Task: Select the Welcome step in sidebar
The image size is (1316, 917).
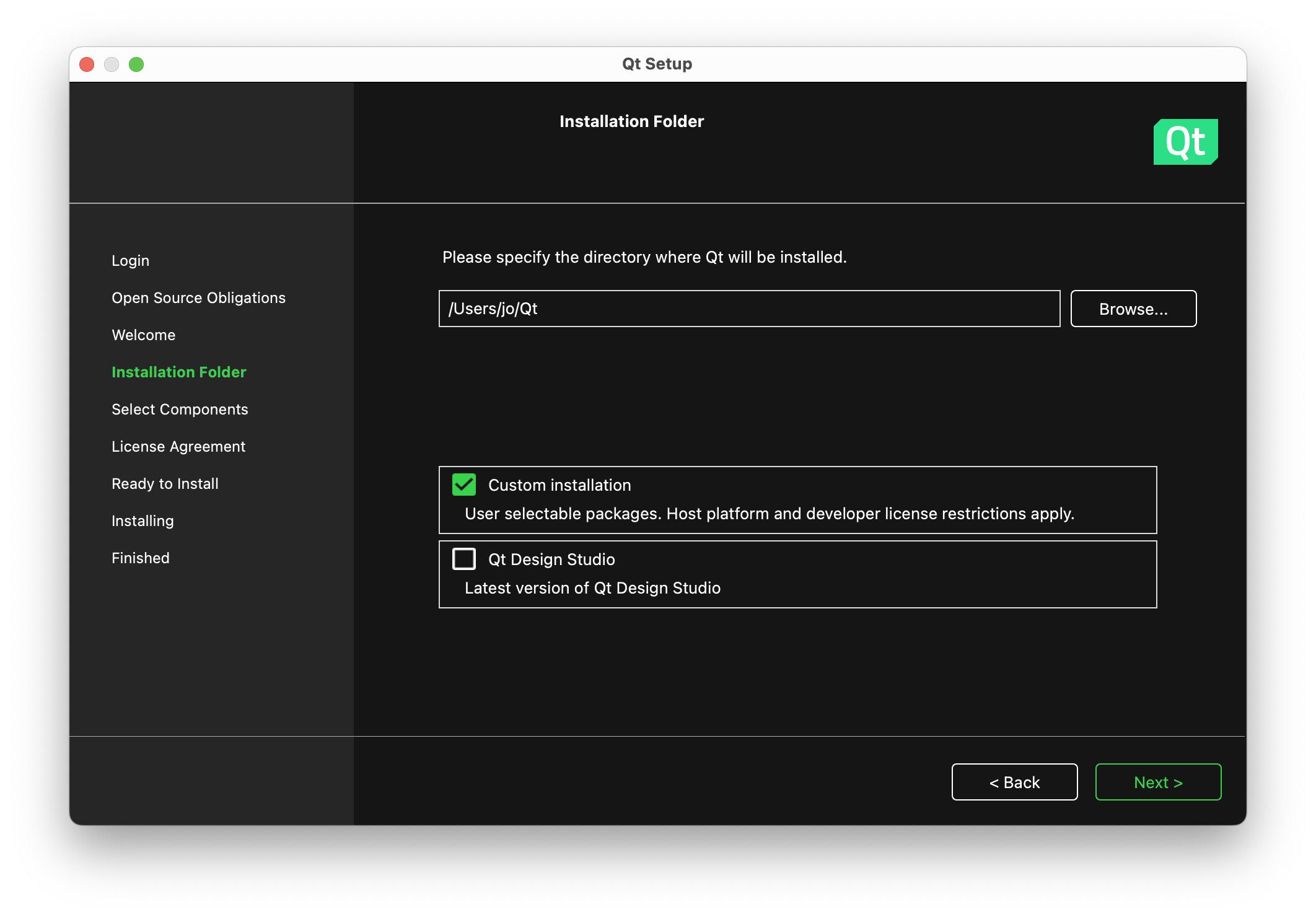Action: point(143,335)
